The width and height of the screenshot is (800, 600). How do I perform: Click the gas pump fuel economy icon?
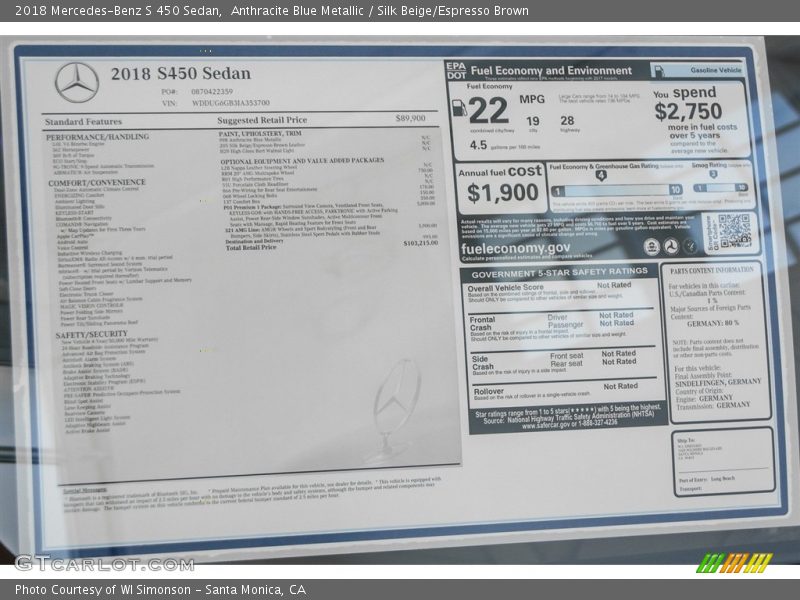(459, 109)
